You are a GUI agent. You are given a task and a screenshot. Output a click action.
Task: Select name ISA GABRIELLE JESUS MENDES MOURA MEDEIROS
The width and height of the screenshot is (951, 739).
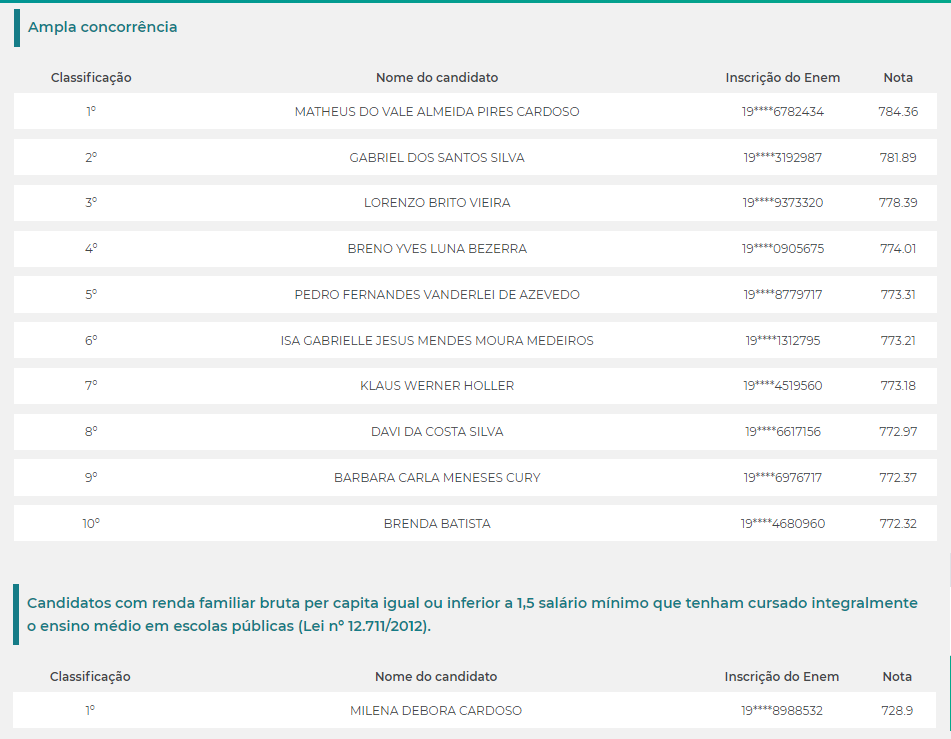[437, 341]
